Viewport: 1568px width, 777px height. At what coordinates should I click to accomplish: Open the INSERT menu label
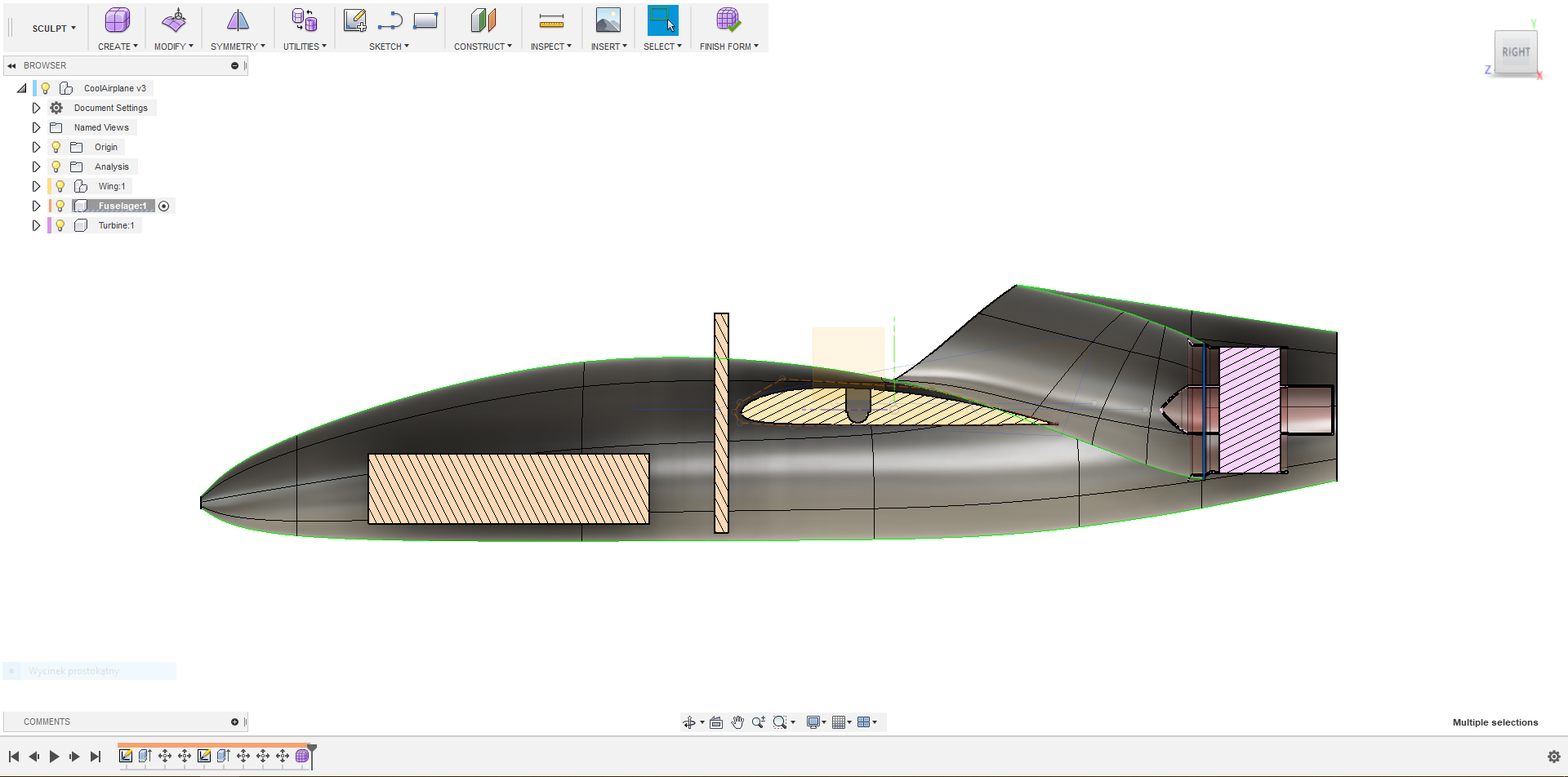pyautogui.click(x=609, y=47)
